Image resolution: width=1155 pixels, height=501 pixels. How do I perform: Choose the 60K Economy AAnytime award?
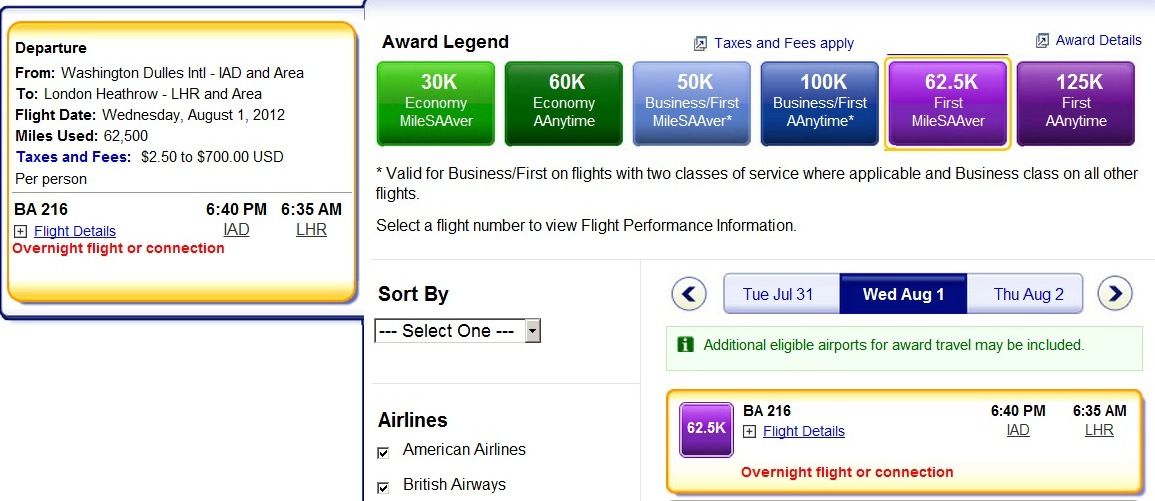pos(564,103)
